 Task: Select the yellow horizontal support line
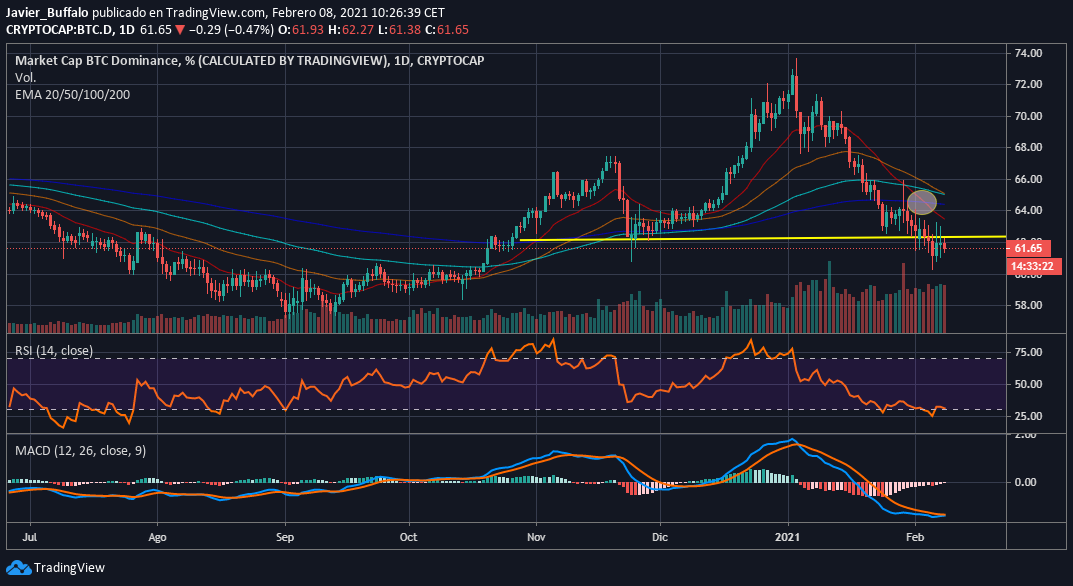click(700, 238)
